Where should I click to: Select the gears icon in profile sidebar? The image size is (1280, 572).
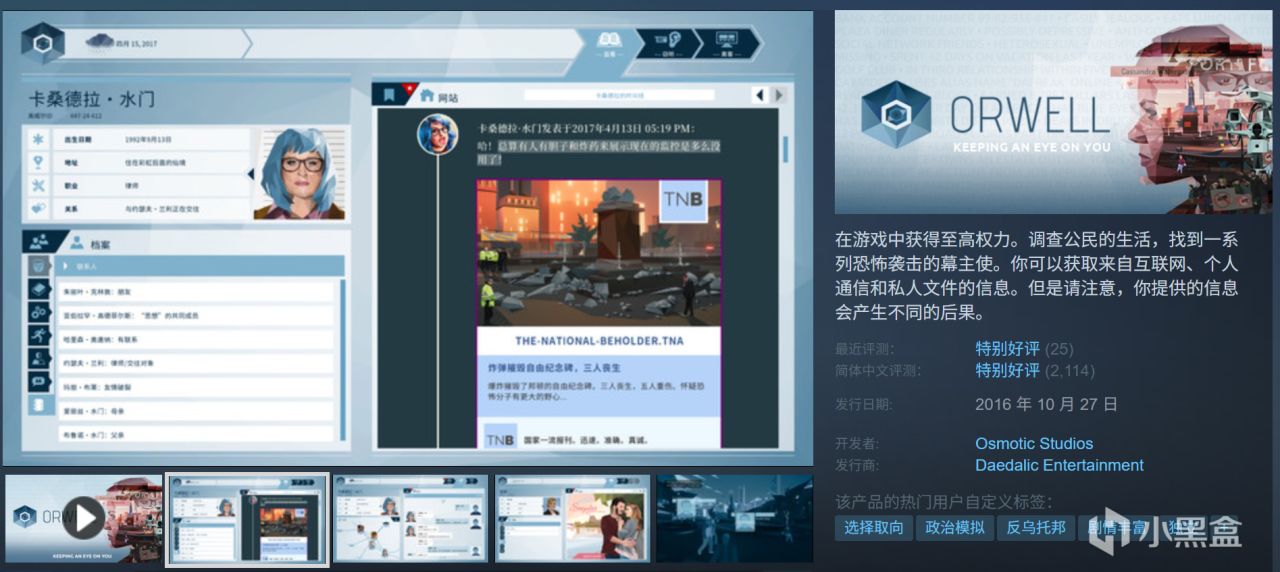tap(39, 312)
